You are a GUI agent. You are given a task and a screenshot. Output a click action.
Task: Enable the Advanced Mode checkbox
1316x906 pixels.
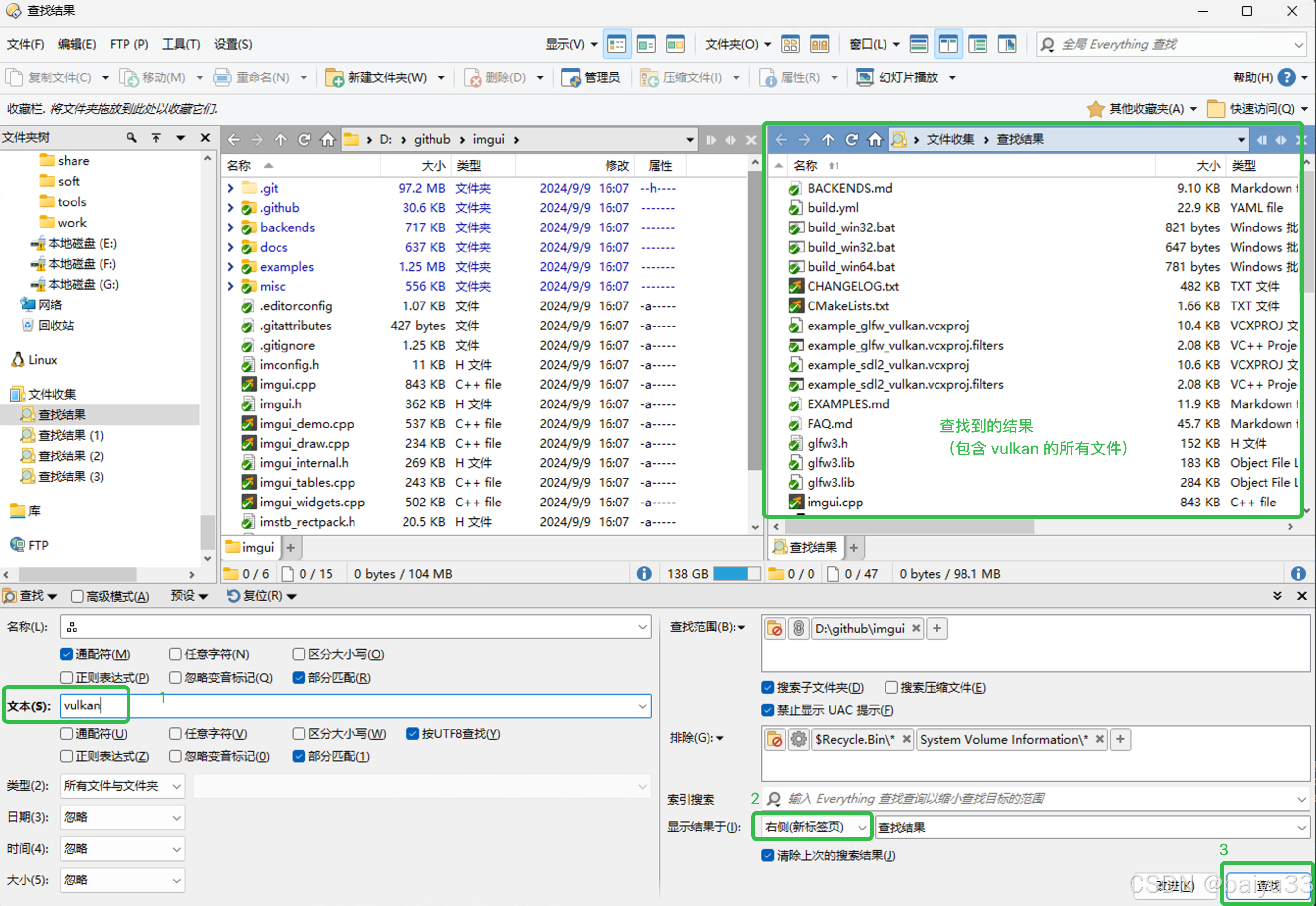(77, 596)
